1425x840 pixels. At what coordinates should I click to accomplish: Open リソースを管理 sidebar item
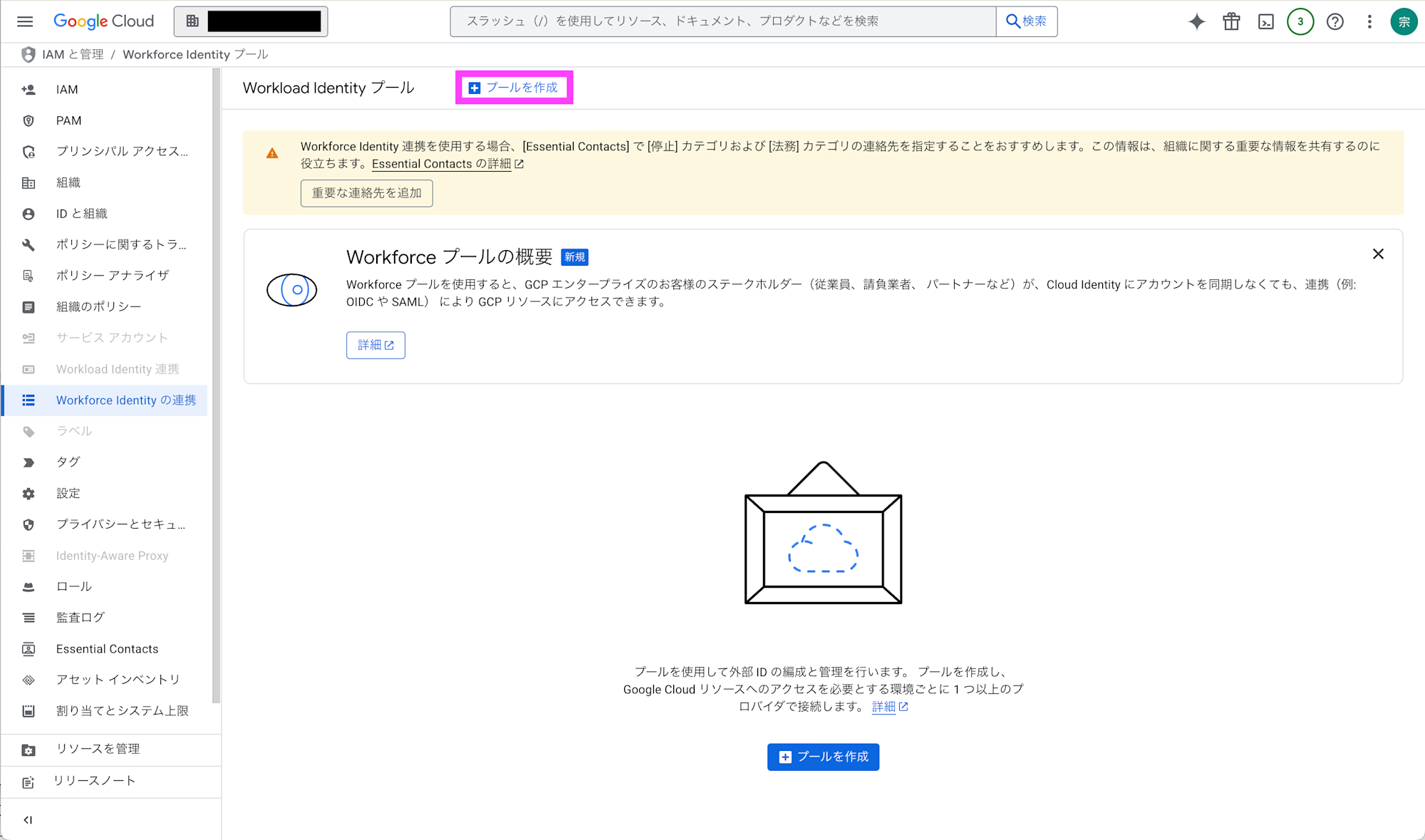pos(110,750)
